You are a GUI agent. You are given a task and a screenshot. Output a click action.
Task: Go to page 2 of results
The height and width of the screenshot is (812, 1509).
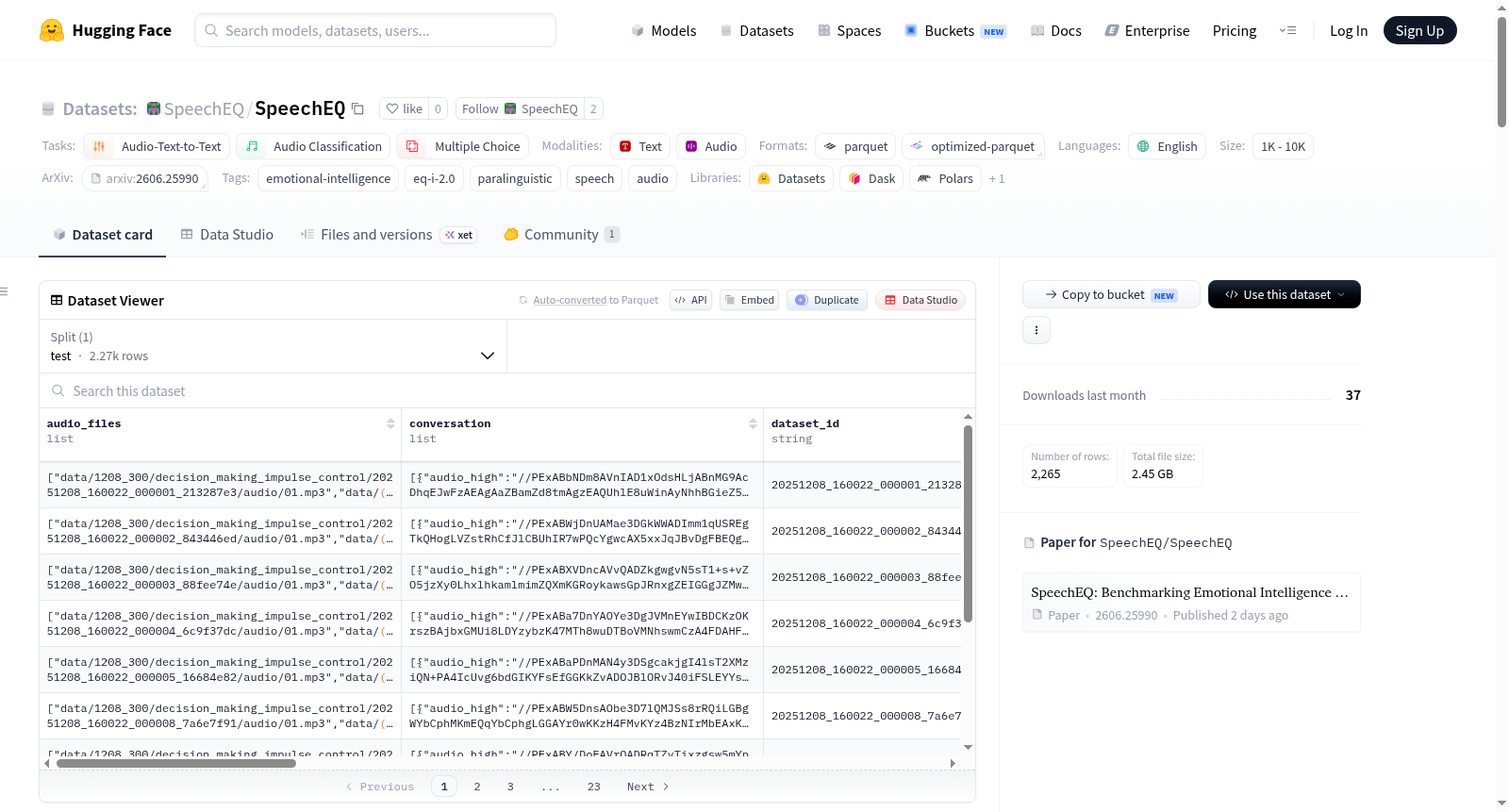click(477, 787)
